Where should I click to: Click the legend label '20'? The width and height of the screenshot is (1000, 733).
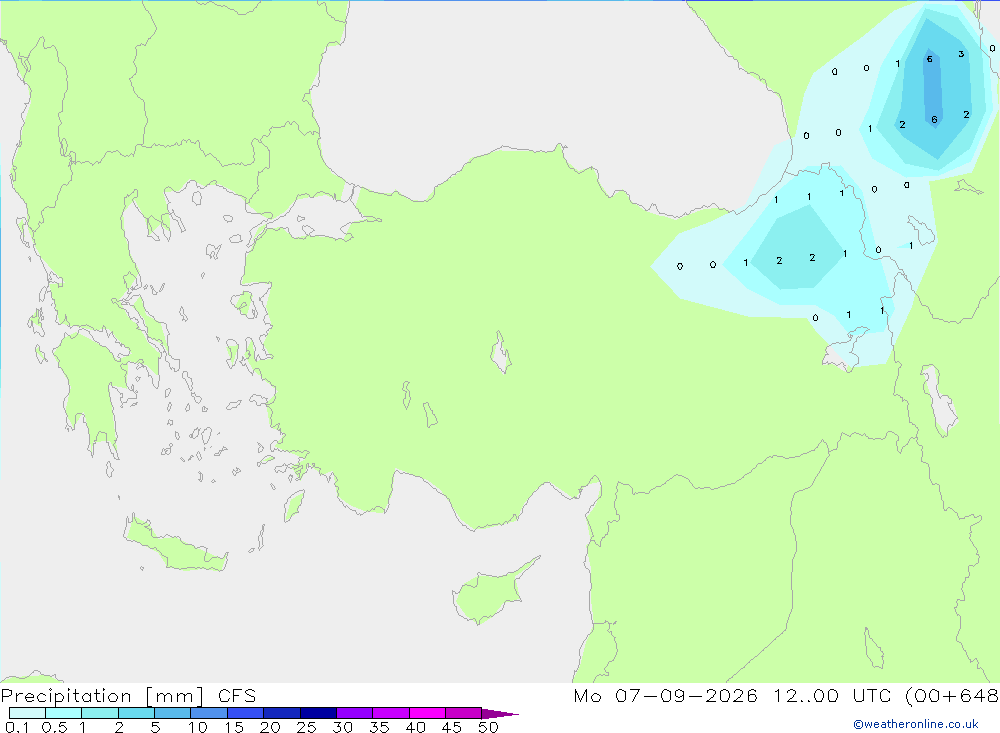270,727
